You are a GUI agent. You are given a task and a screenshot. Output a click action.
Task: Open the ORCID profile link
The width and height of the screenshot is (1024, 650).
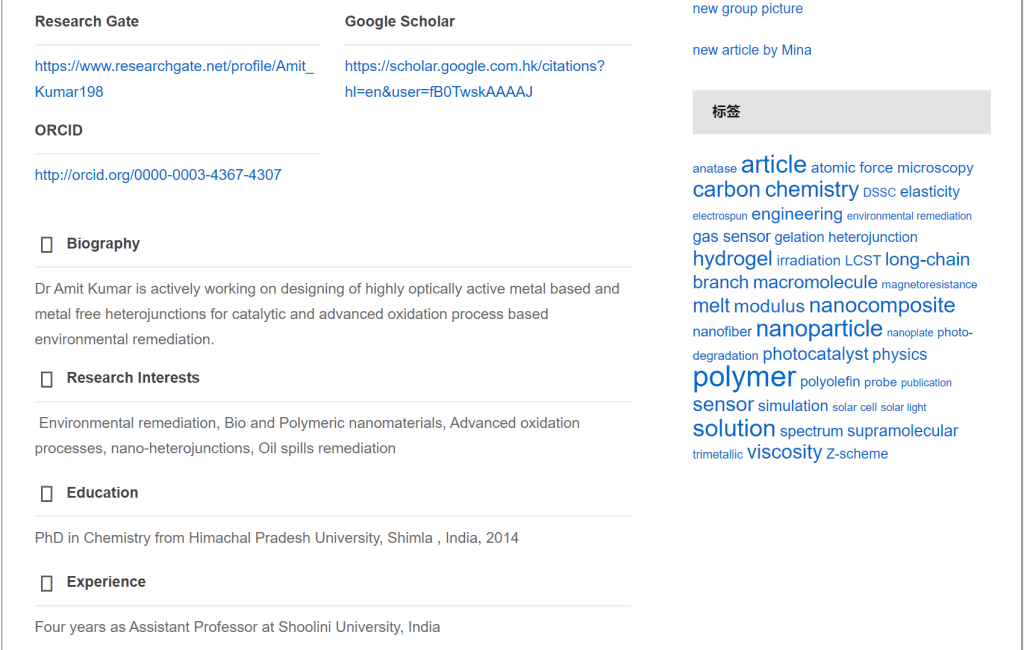pos(158,175)
